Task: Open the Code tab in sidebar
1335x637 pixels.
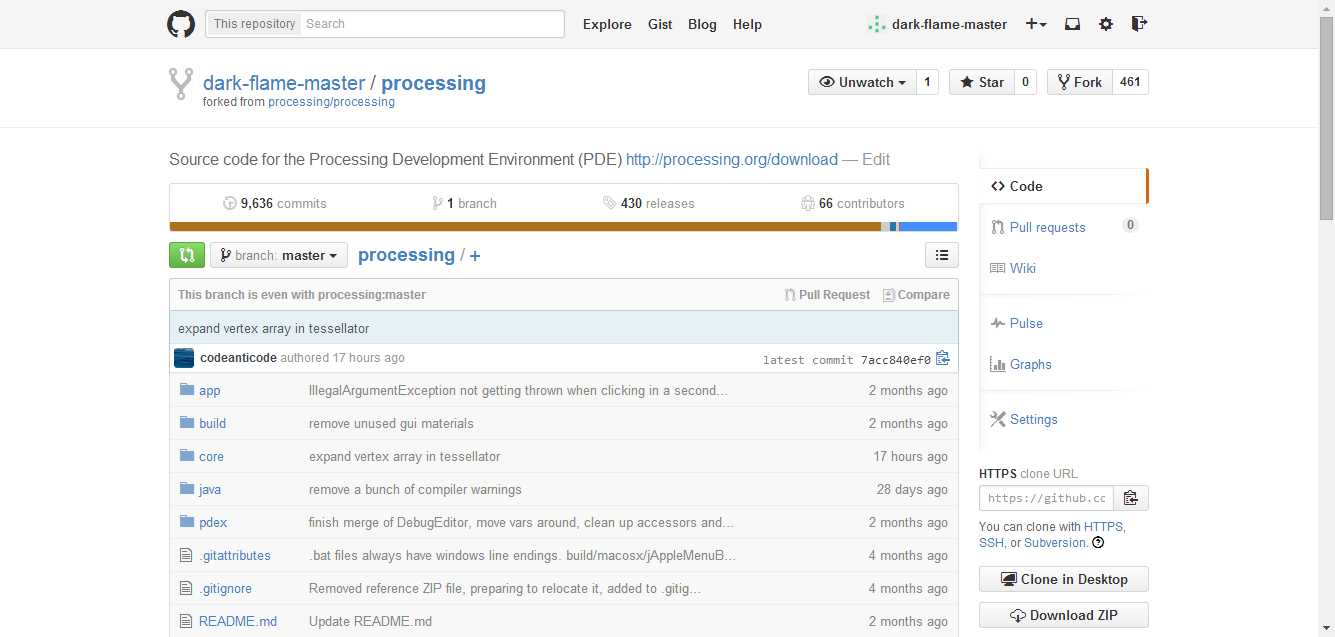Action: 1063,186
